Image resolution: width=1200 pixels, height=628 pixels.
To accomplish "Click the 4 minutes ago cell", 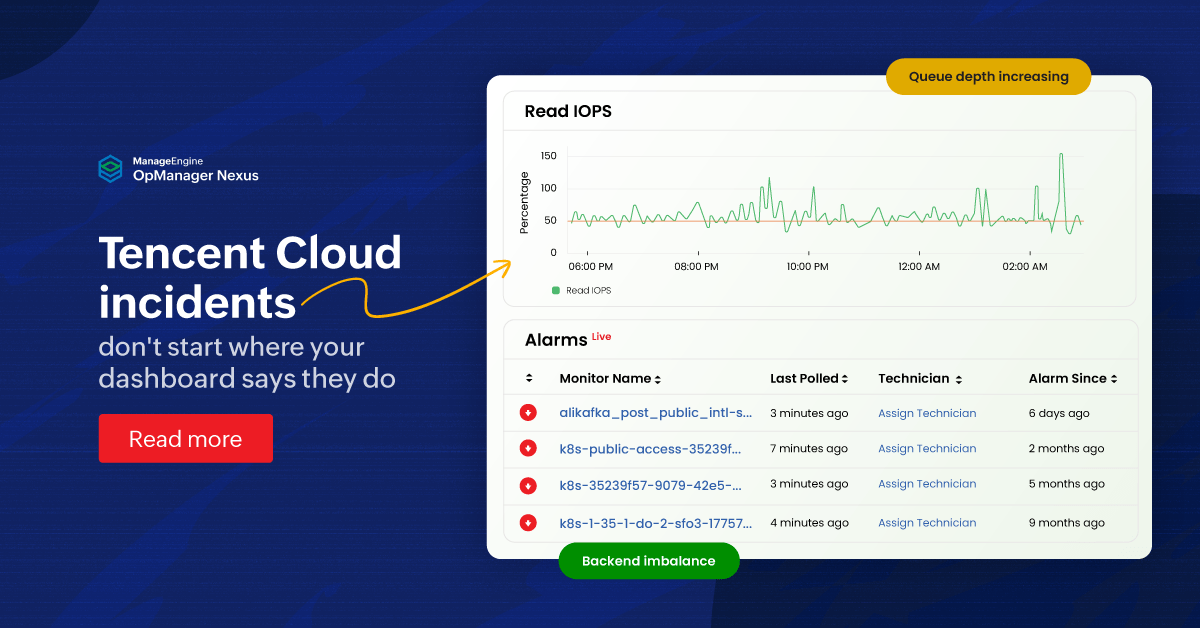I will [809, 523].
